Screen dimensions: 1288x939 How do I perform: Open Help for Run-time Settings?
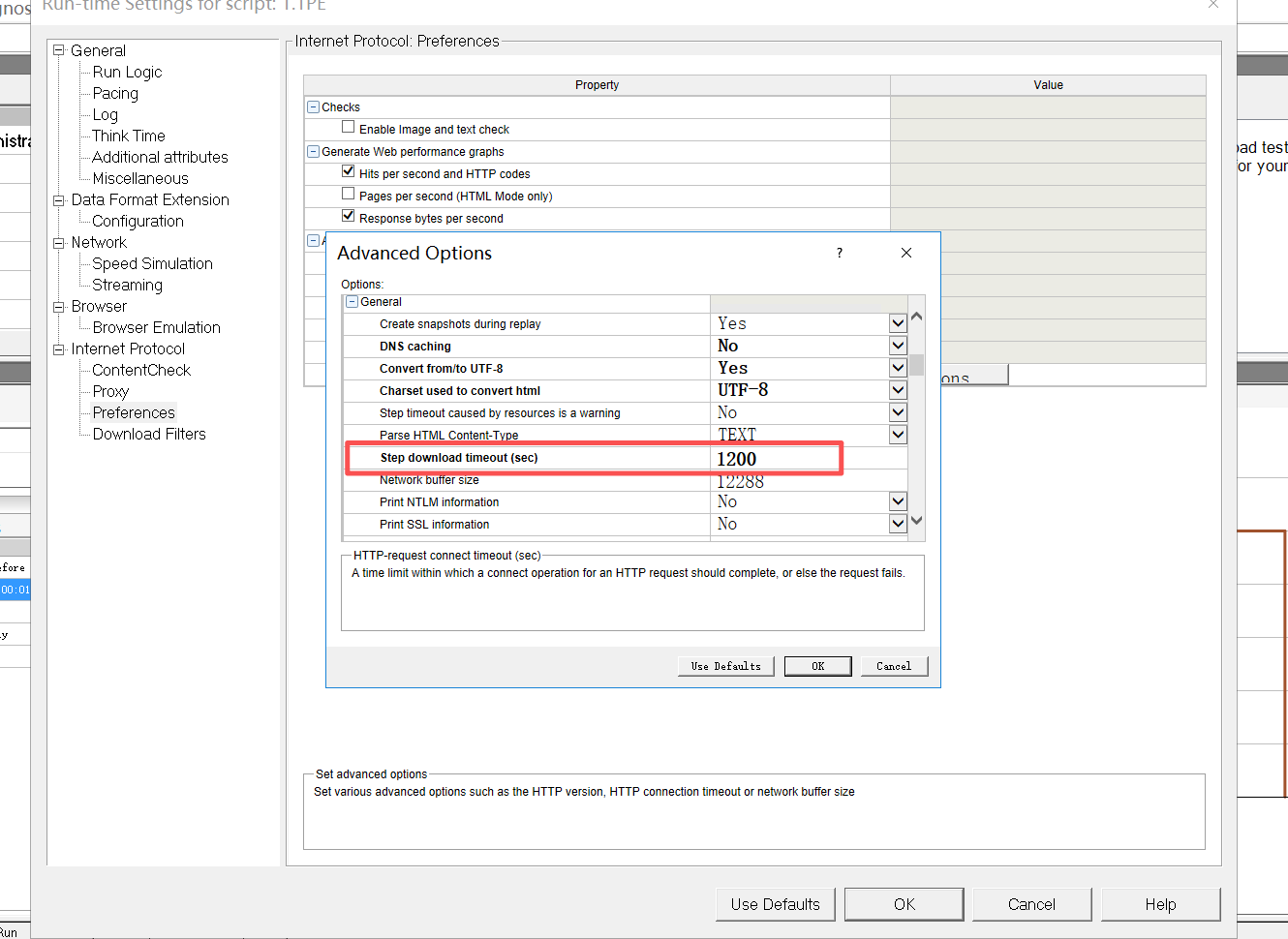coord(1160,904)
